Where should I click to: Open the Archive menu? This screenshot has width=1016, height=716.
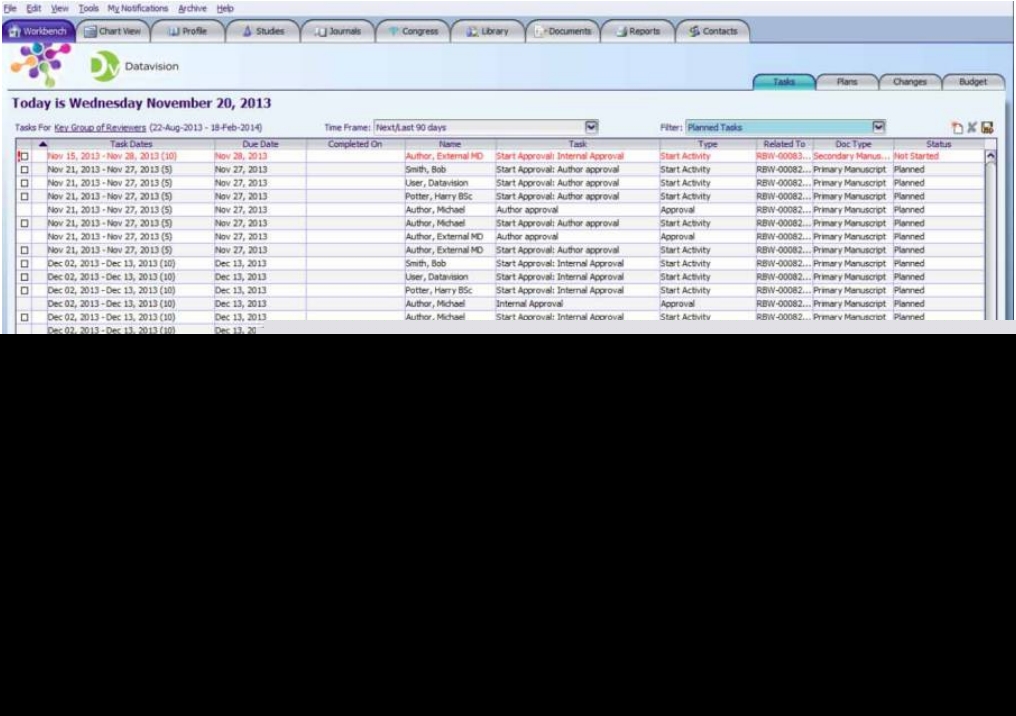(x=192, y=8)
